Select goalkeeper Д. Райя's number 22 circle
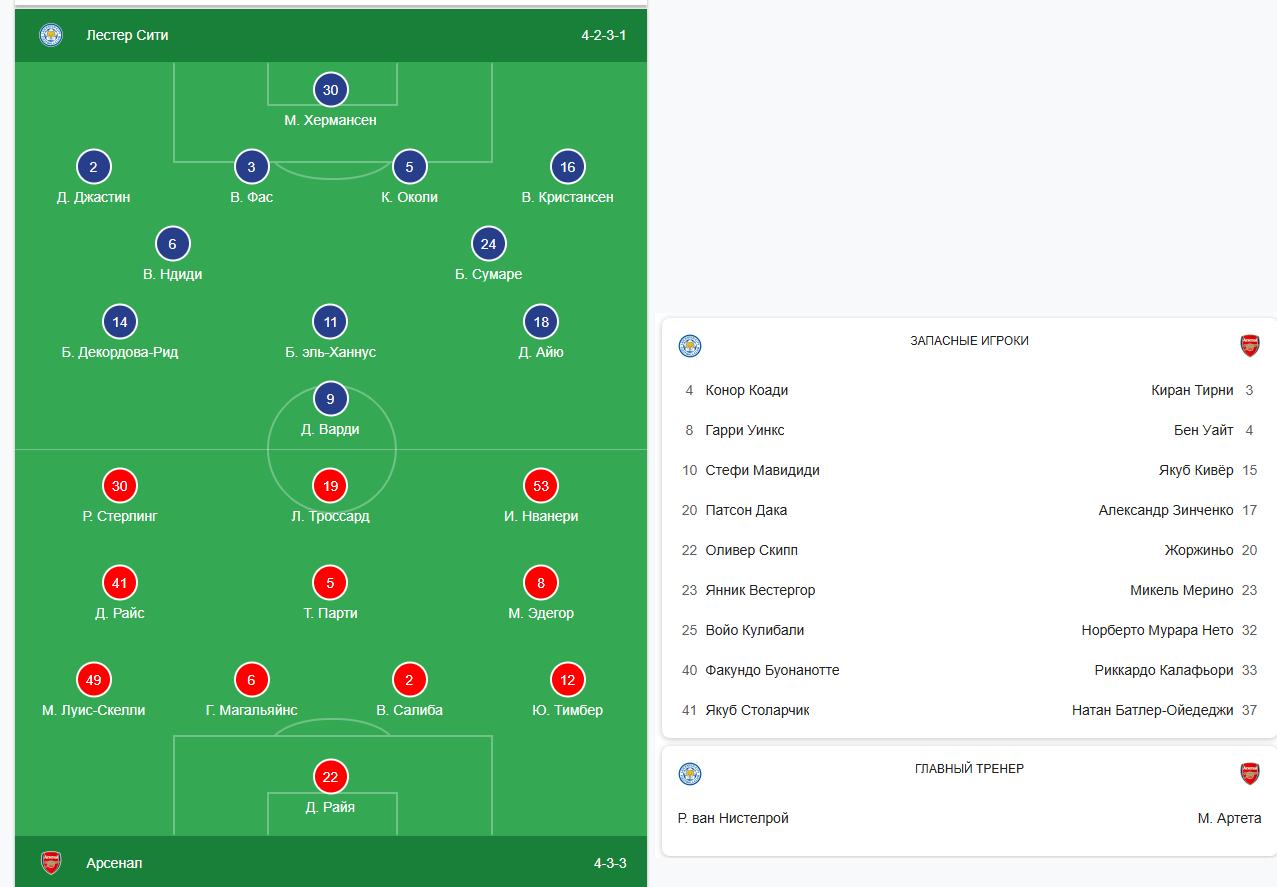The image size is (1277, 887). coord(330,777)
